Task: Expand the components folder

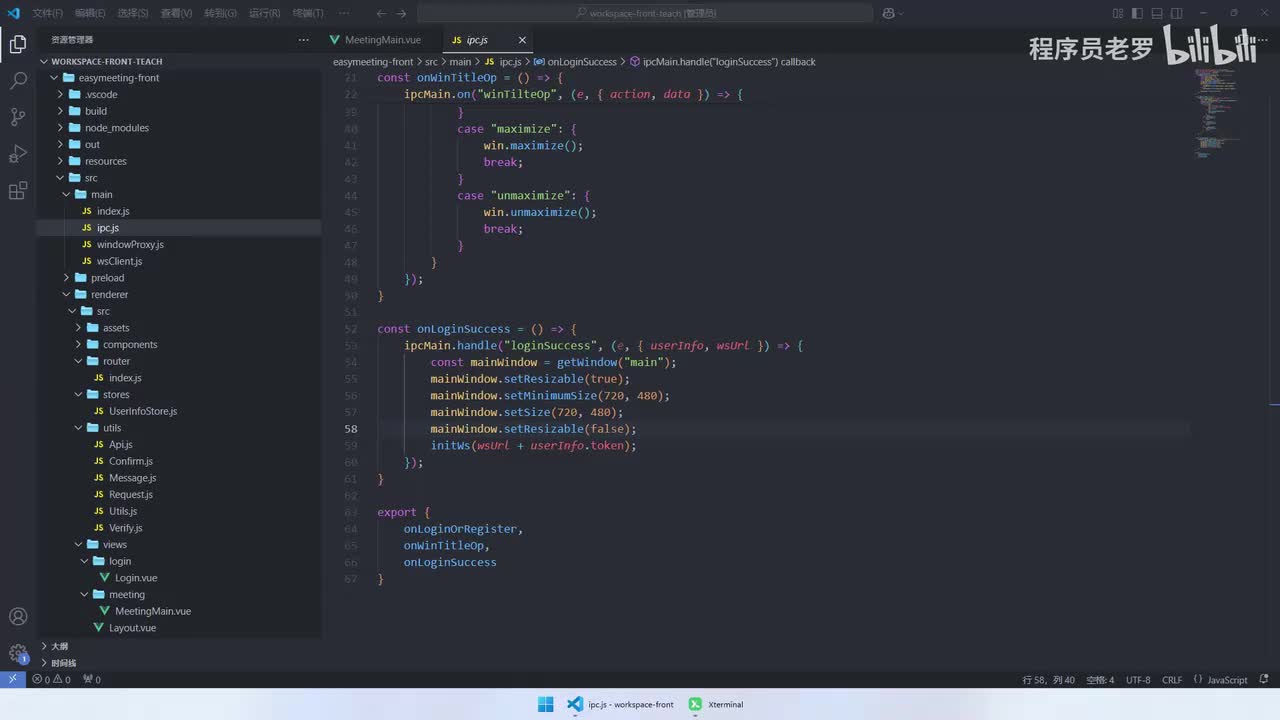Action: (x=129, y=344)
